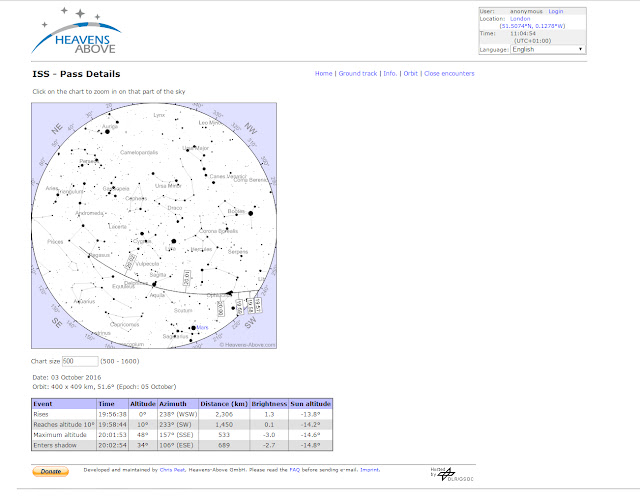Click the Event column header
The height and width of the screenshot is (496, 640).
pyautogui.click(x=64, y=404)
